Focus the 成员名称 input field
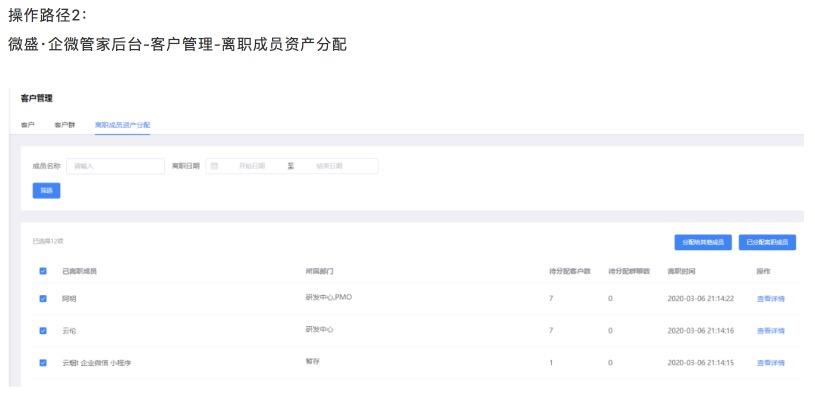The width and height of the screenshot is (815, 394). 115,166
